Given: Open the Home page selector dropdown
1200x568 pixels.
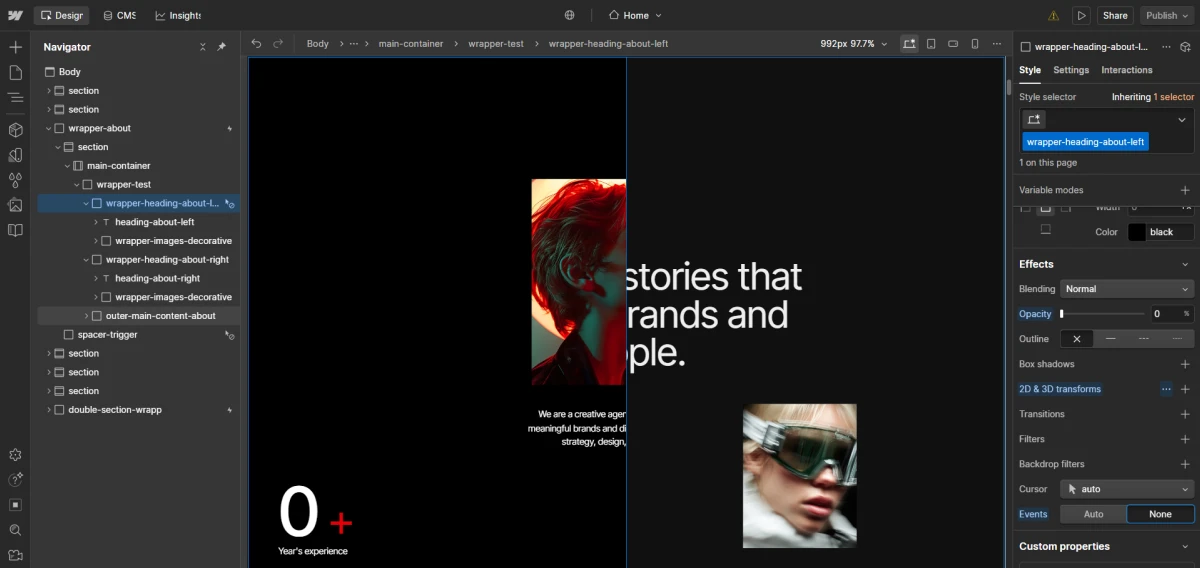Looking at the screenshot, I should tap(635, 15).
